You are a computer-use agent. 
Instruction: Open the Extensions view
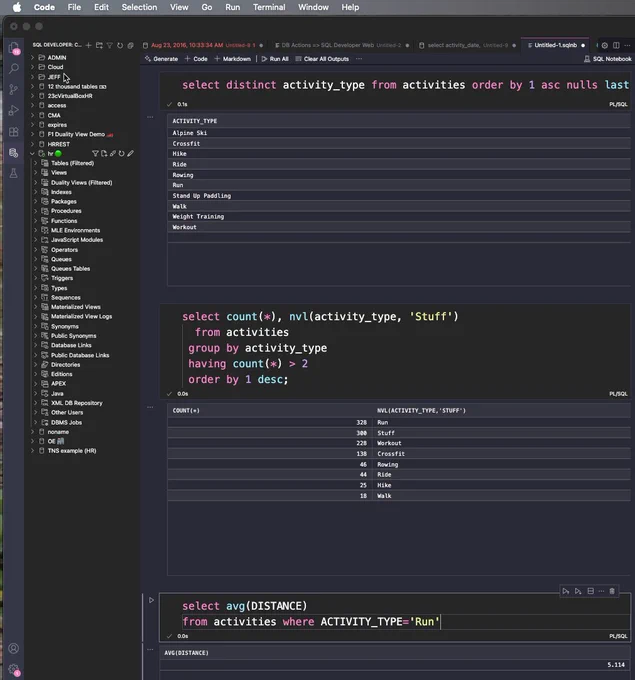(14, 132)
